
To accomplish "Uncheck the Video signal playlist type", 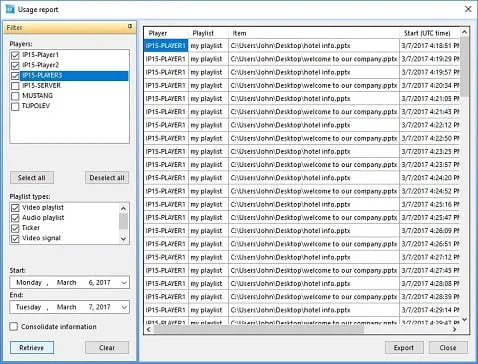I will pos(15,239).
